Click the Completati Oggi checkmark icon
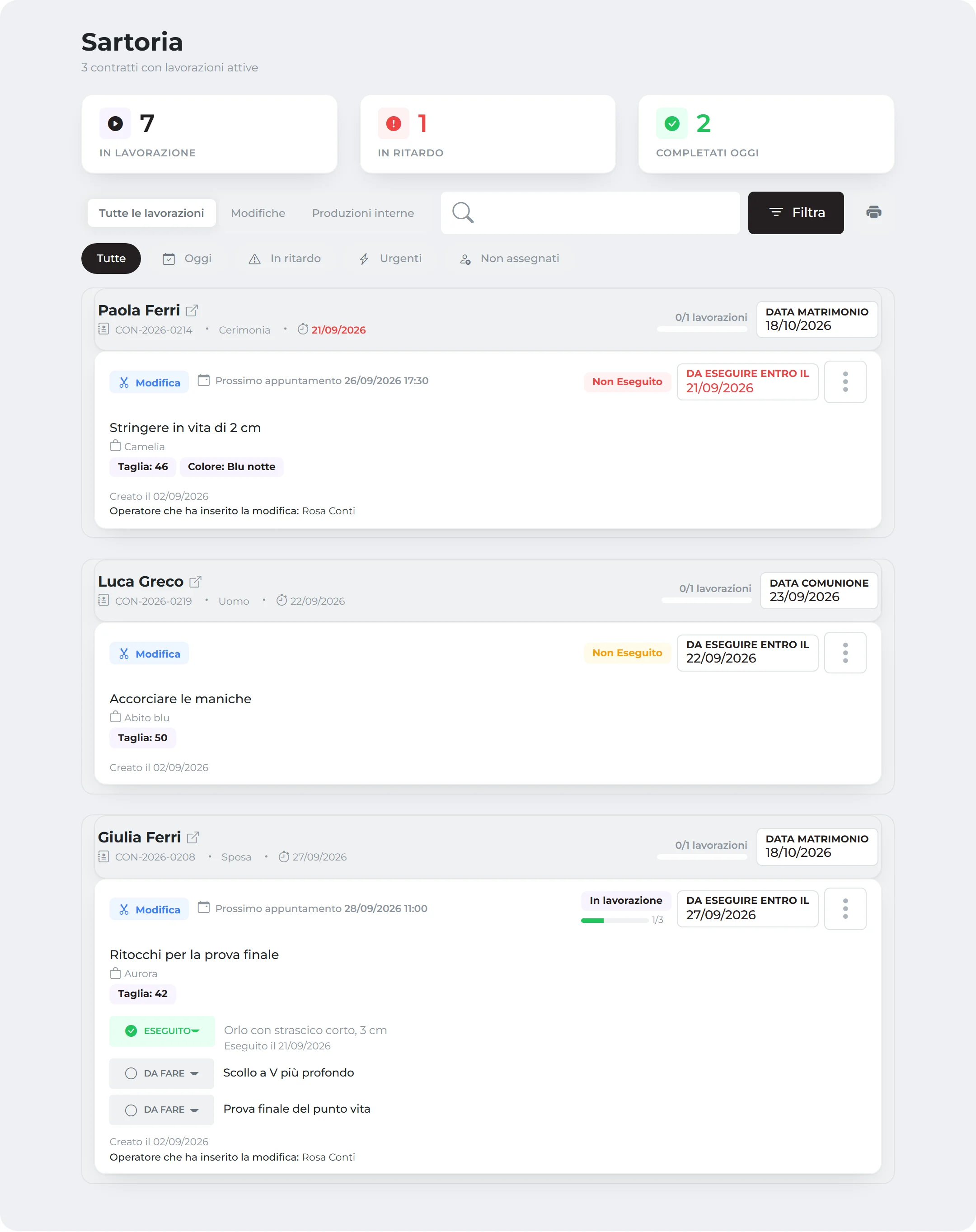 point(671,123)
